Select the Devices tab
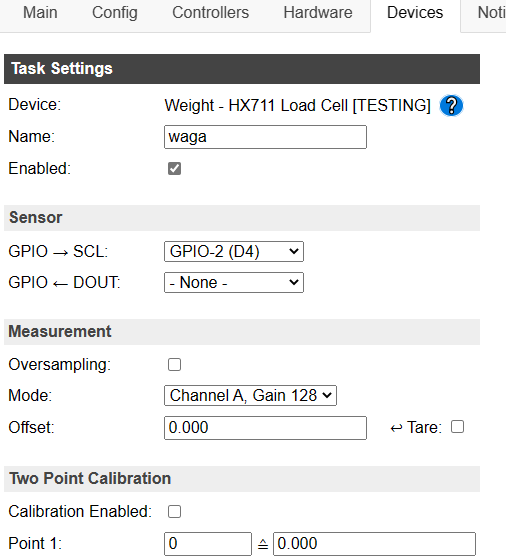 tap(415, 13)
